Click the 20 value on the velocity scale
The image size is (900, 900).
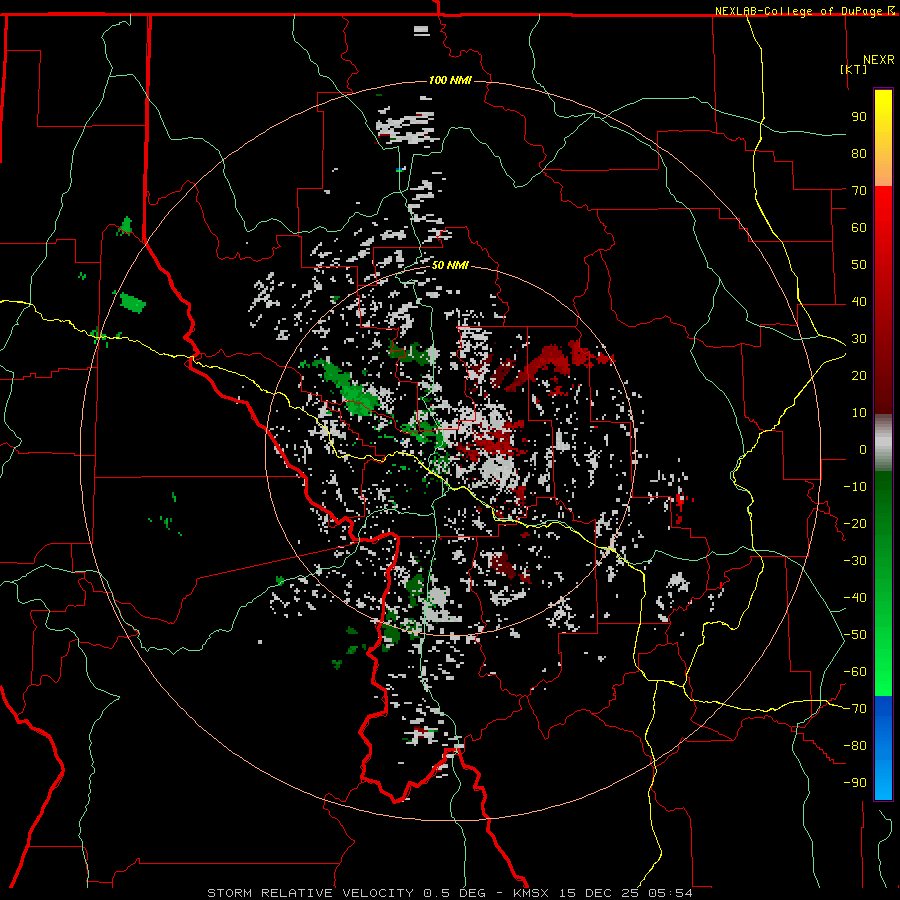pyautogui.click(x=859, y=376)
